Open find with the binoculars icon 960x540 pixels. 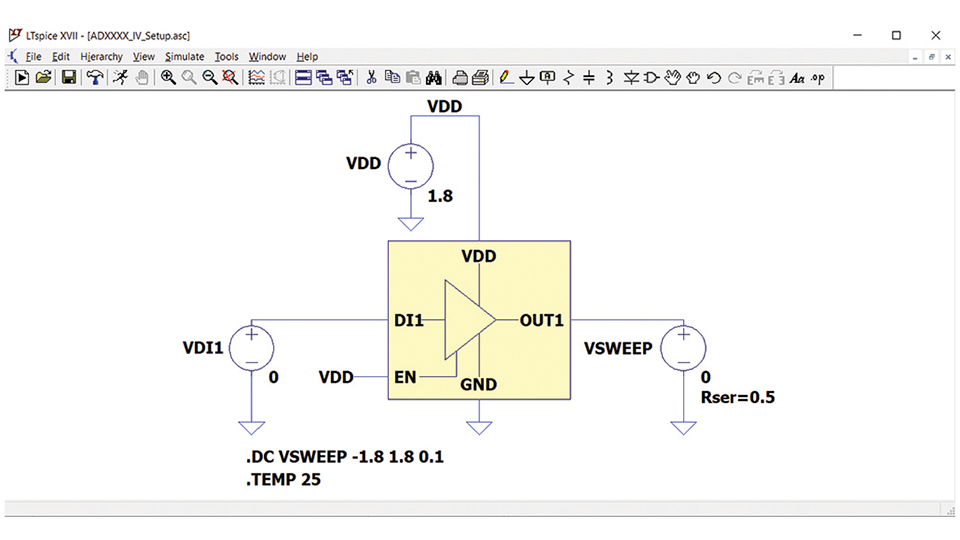[434, 78]
